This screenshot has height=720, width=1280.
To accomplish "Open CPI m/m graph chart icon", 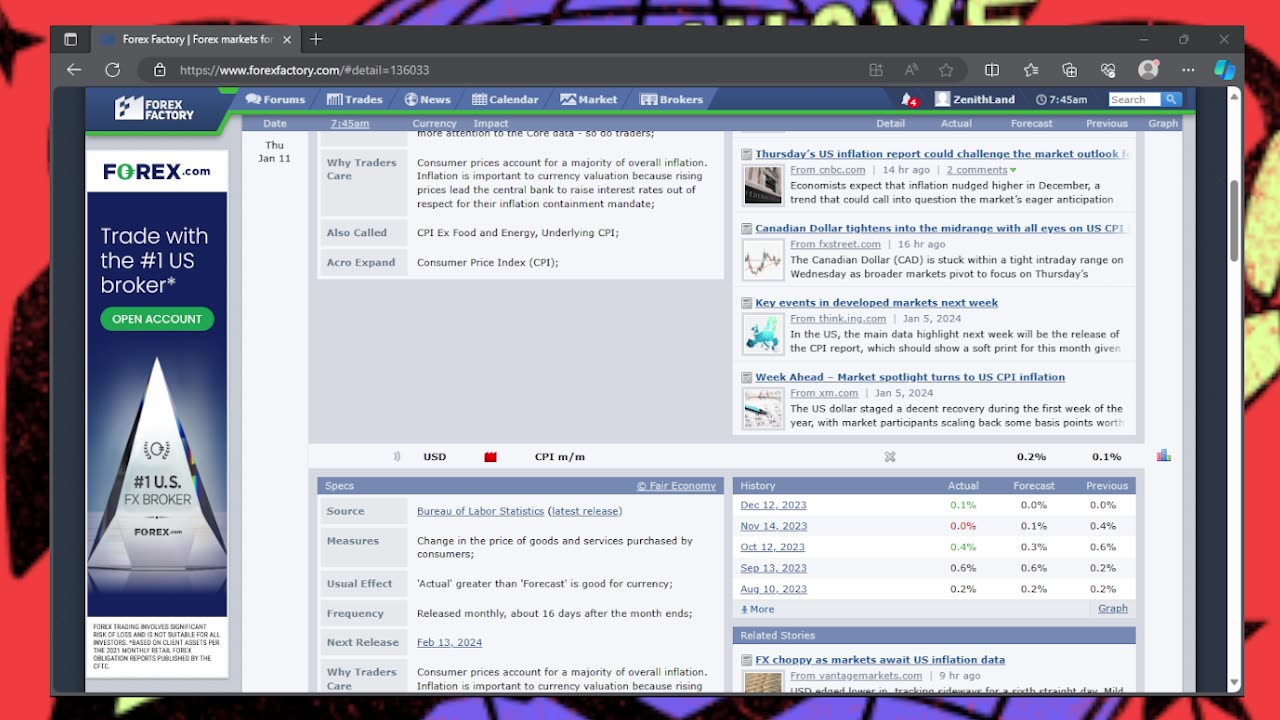I will click(1163, 456).
